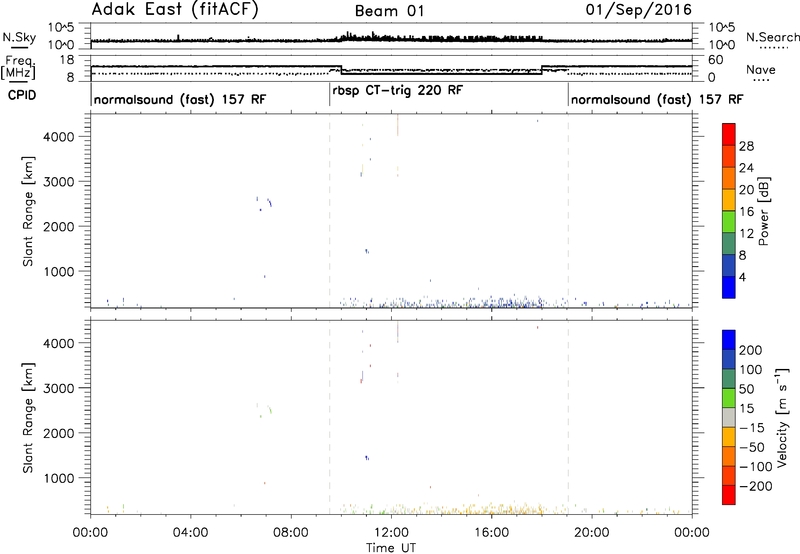Viewport: 800px width, 554px height.
Task: Click the 'CPID' row label
Action: pyautogui.click(x=22, y=95)
